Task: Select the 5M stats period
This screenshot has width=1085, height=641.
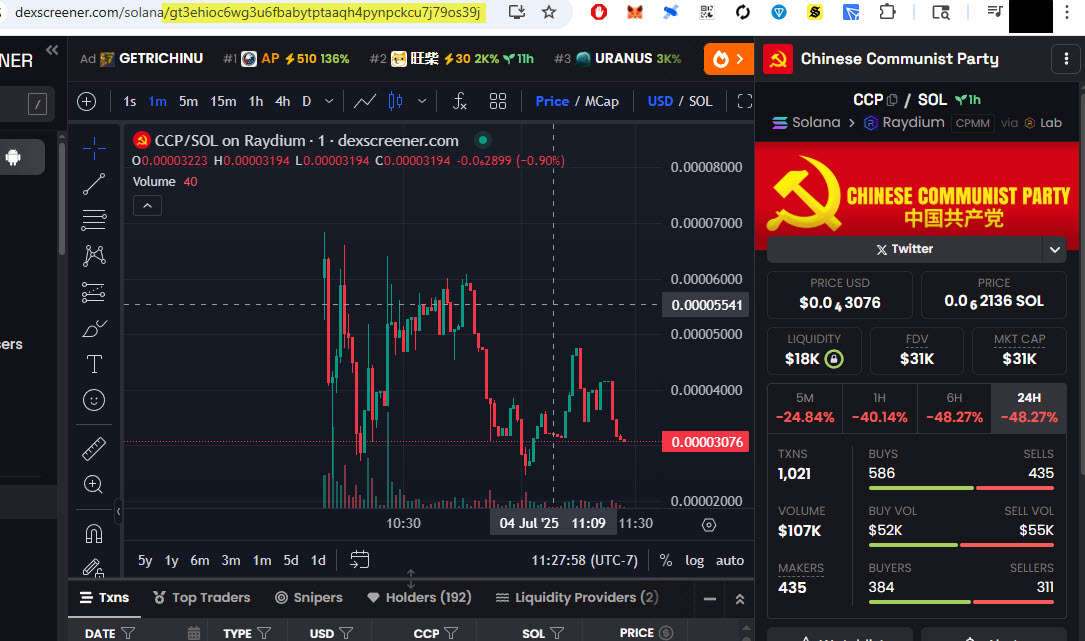Action: point(805,408)
